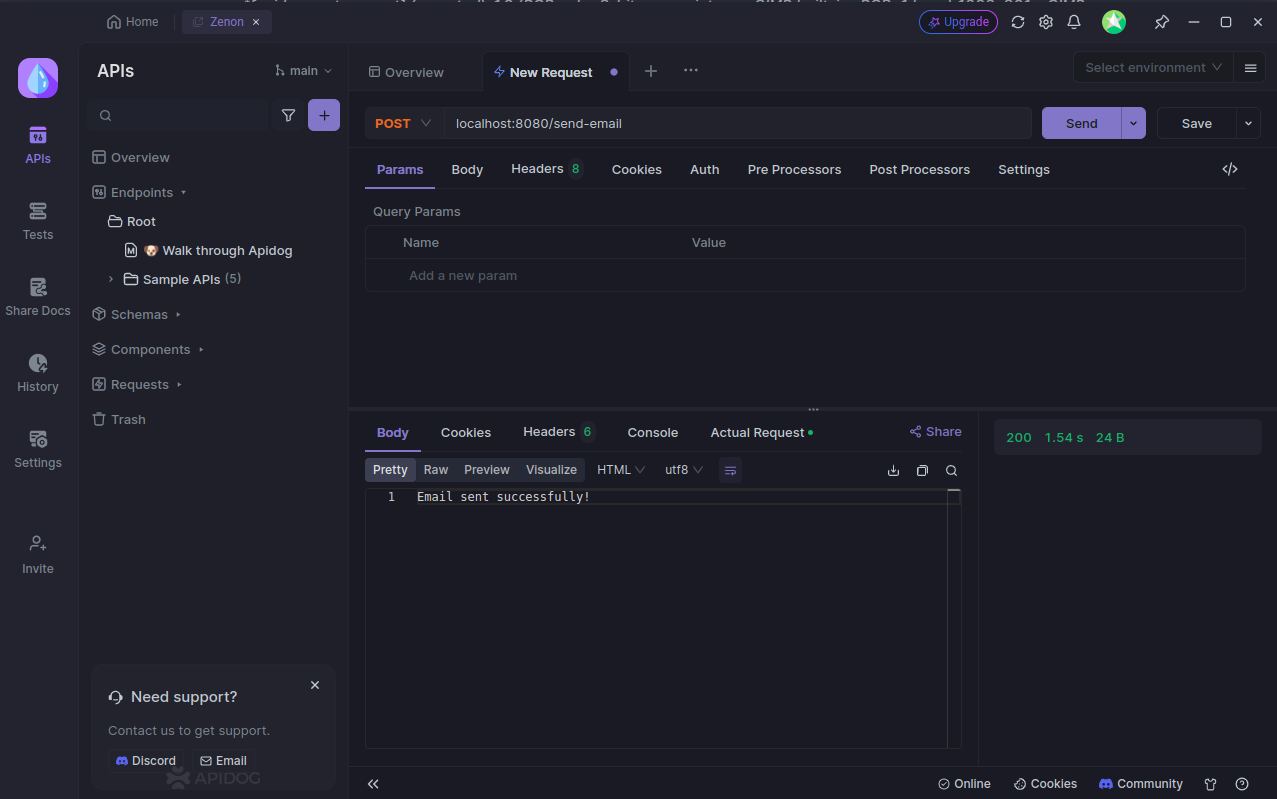Open the Tests section in sidebar

[38, 221]
